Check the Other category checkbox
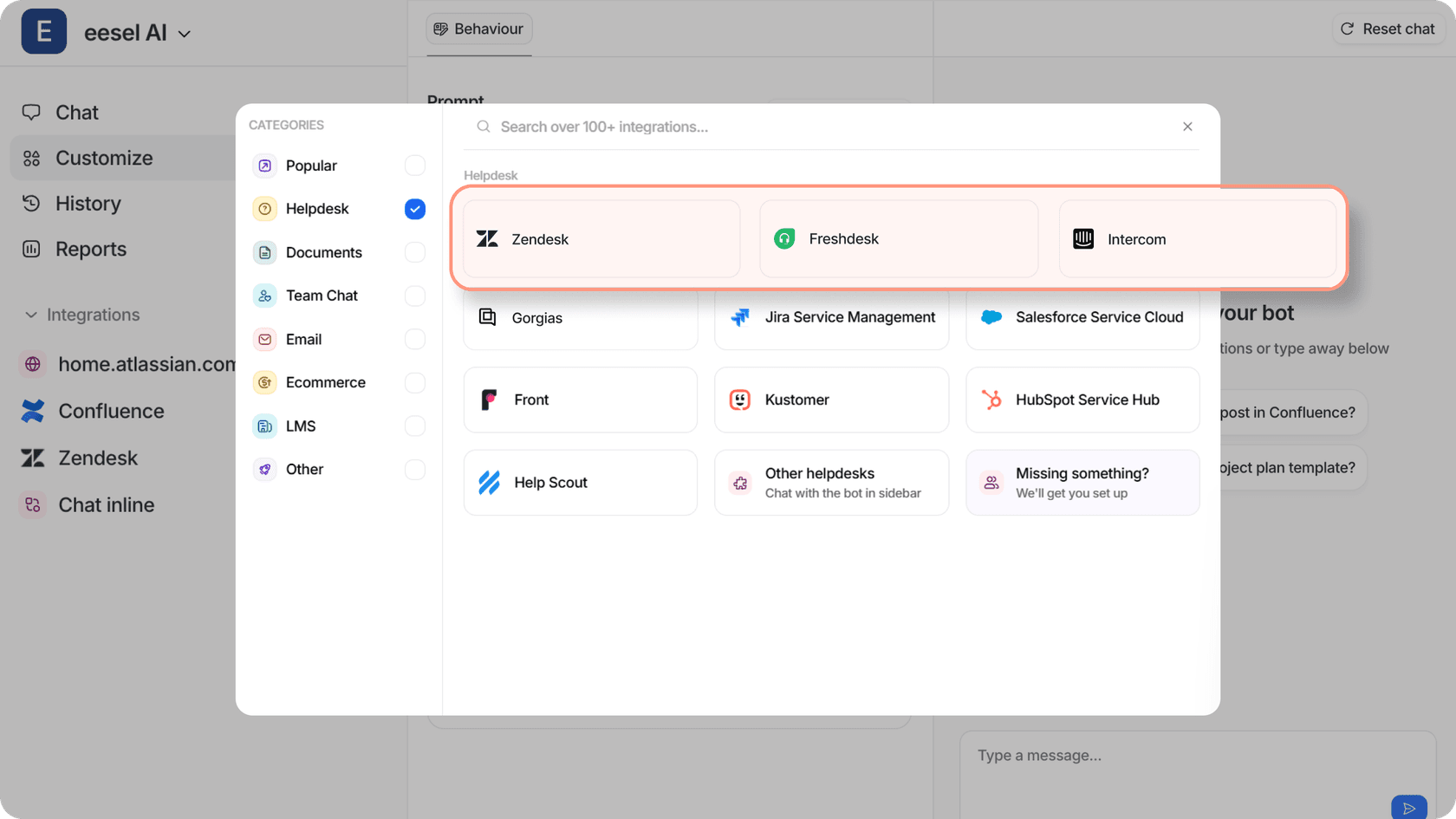This screenshot has height=819, width=1456. tap(415, 469)
